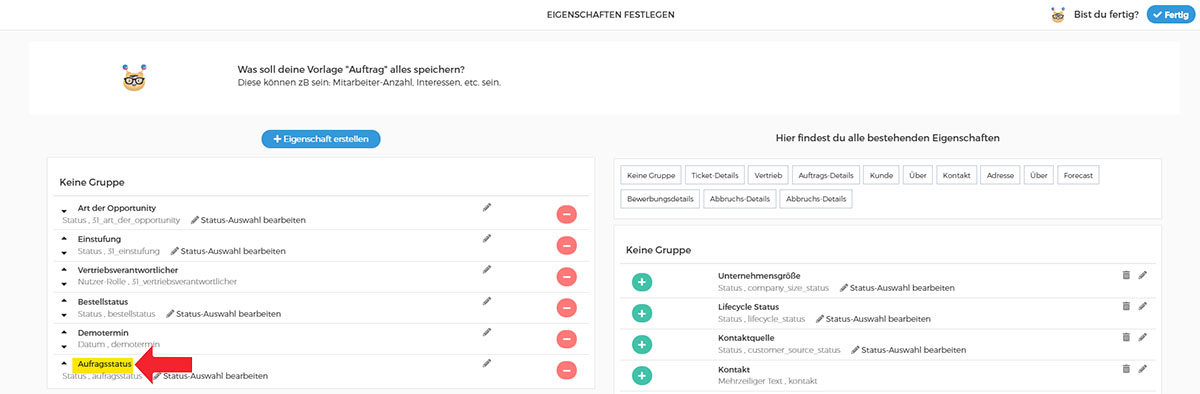Filter by Keine Gruppe tag

click(650, 175)
